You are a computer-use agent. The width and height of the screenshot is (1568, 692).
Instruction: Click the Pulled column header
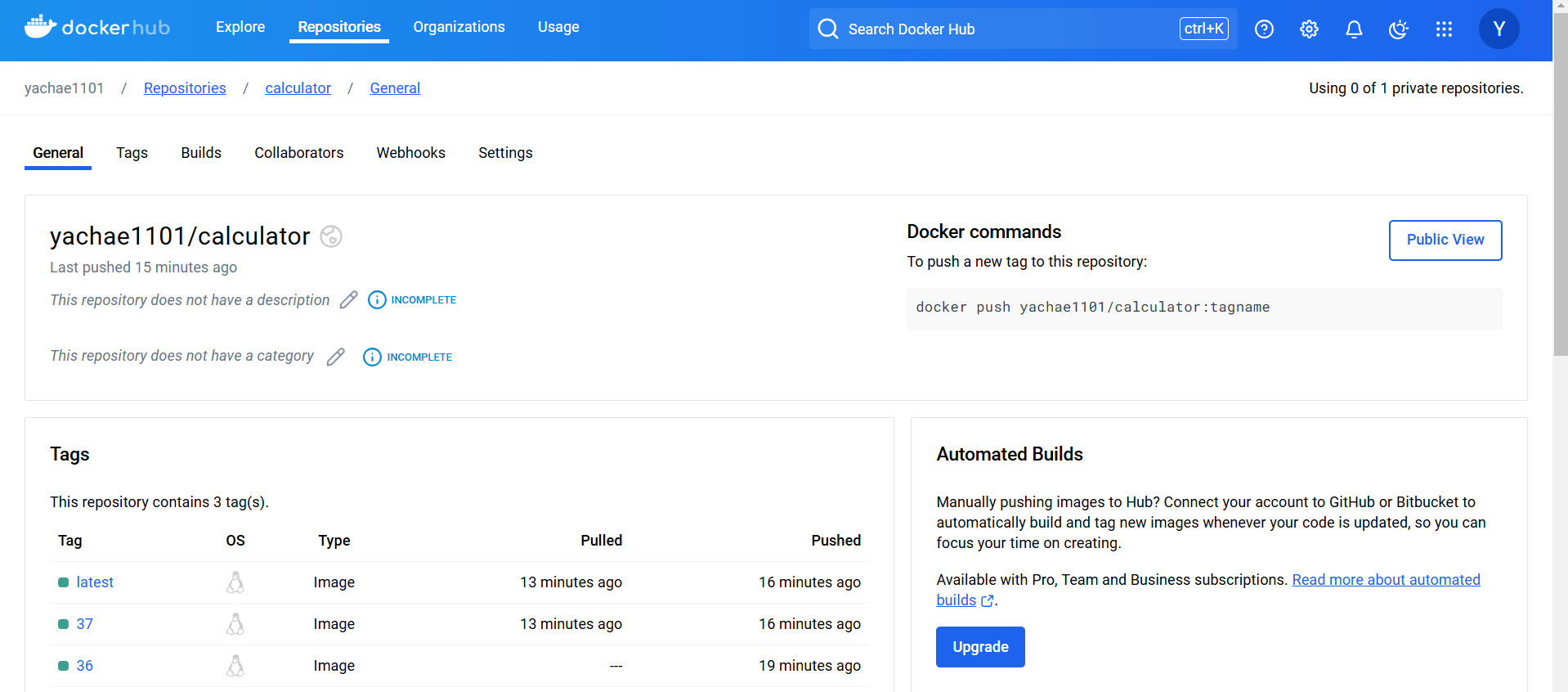click(602, 541)
